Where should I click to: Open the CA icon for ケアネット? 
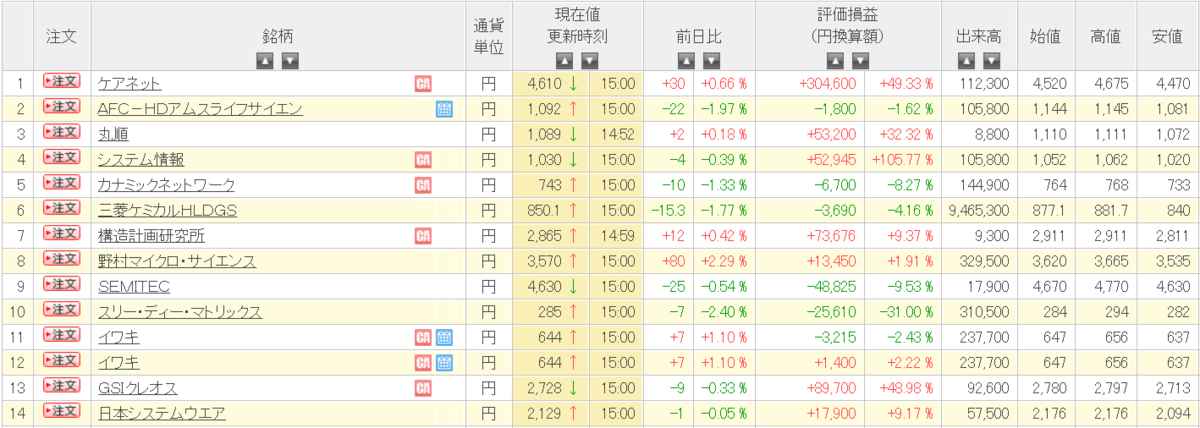[423, 83]
